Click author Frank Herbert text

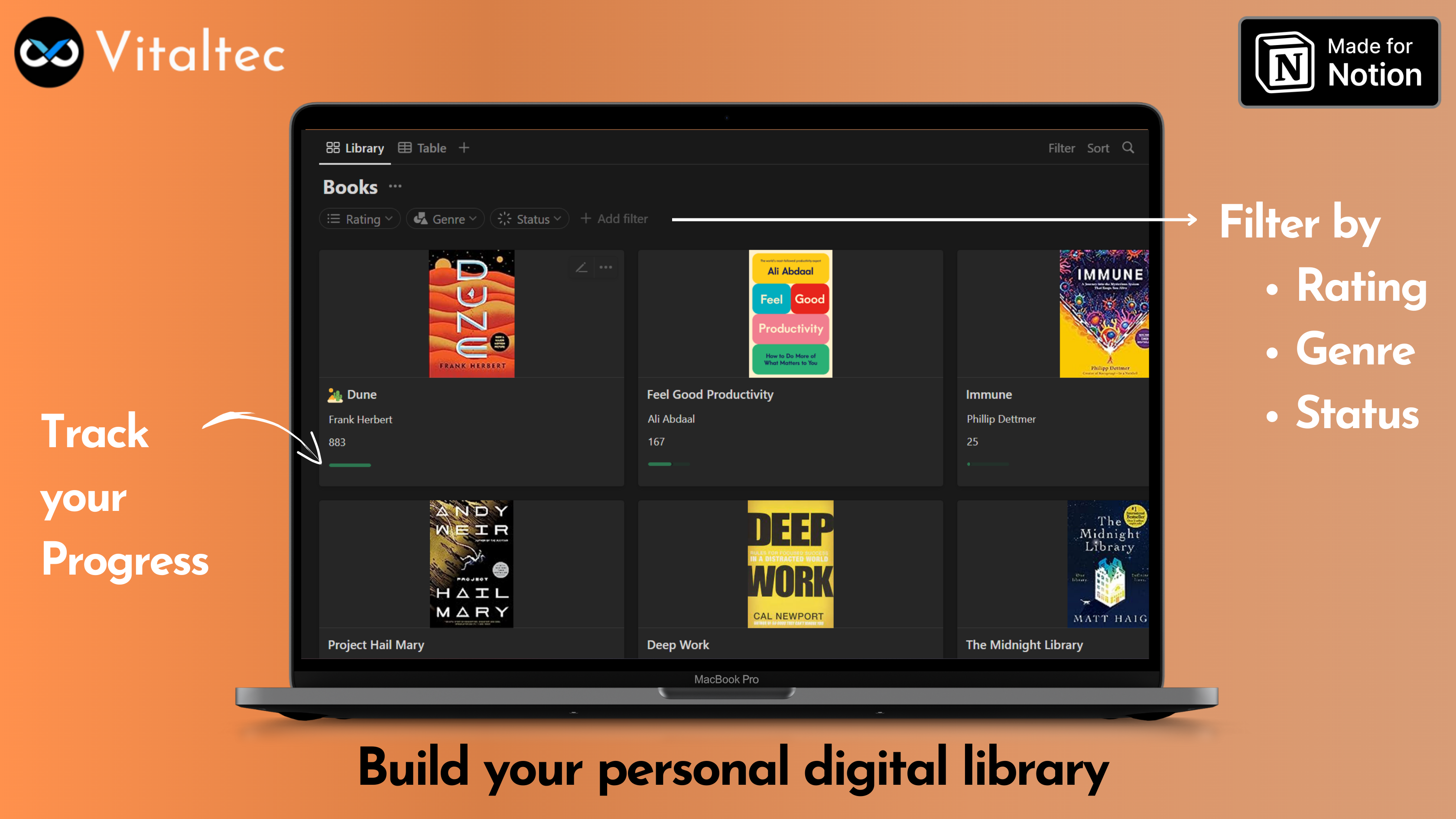point(360,419)
